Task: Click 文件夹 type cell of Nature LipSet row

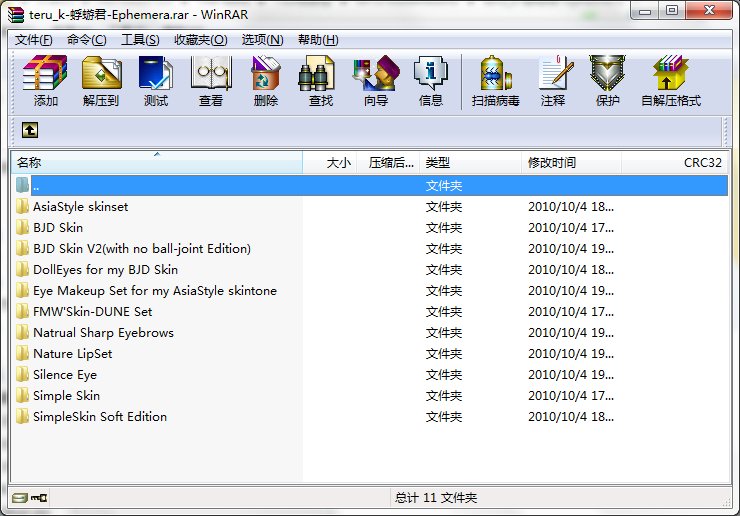Action: (x=444, y=354)
